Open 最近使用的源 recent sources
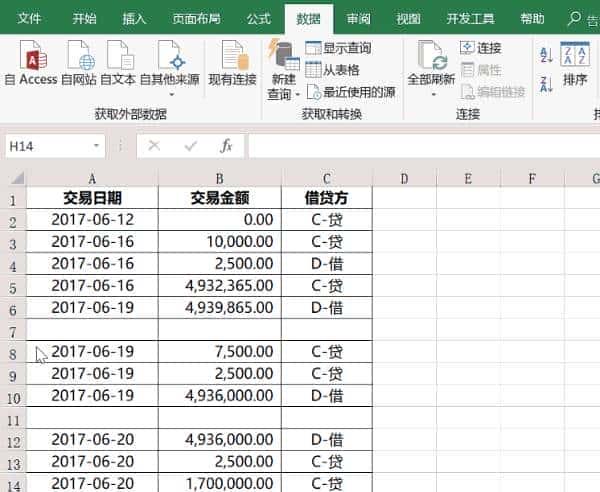600x492 pixels. (x=351, y=92)
